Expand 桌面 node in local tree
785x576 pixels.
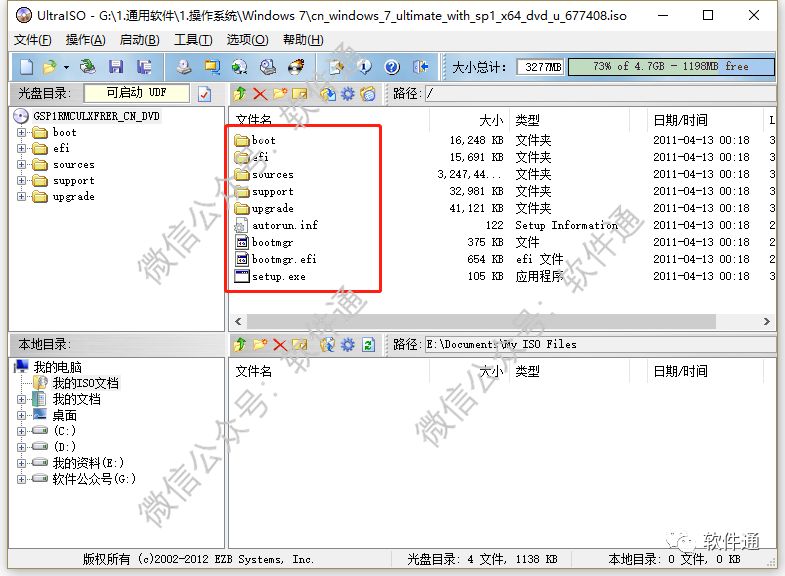coord(21,415)
